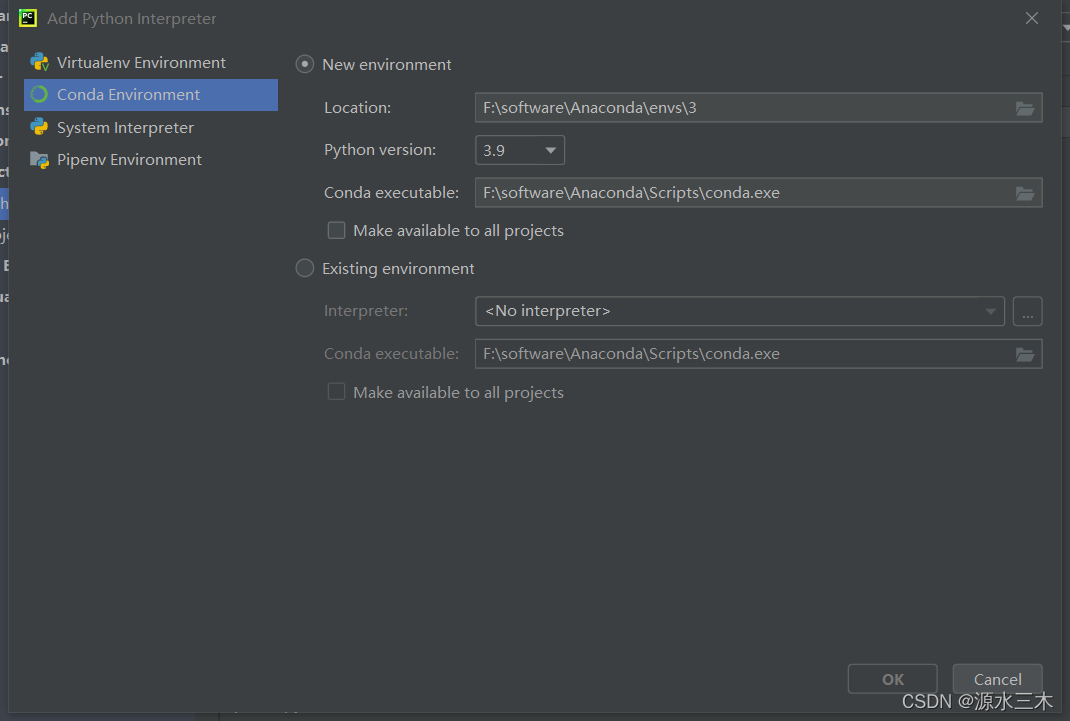
Task: Click the Pipenv Environment folder icon
Action: coord(40,160)
